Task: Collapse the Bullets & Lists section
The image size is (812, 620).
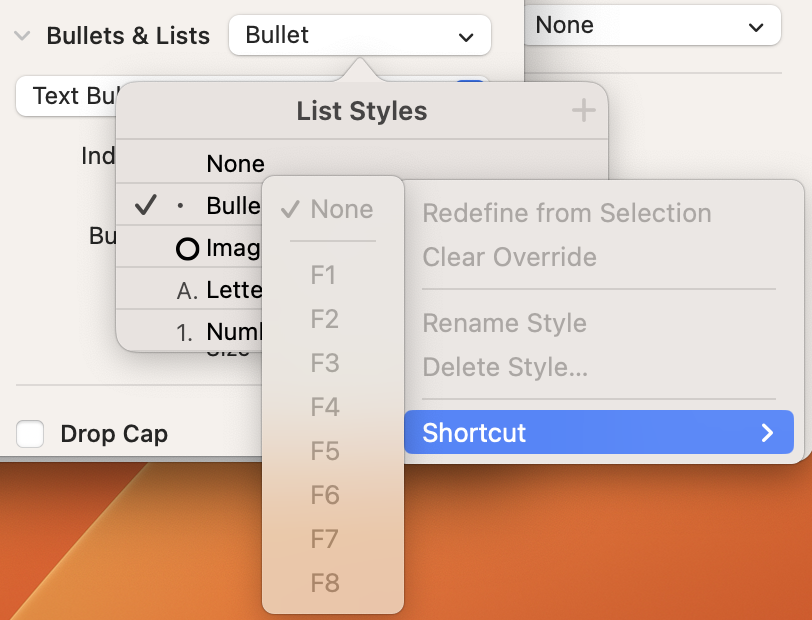Action: (21, 35)
